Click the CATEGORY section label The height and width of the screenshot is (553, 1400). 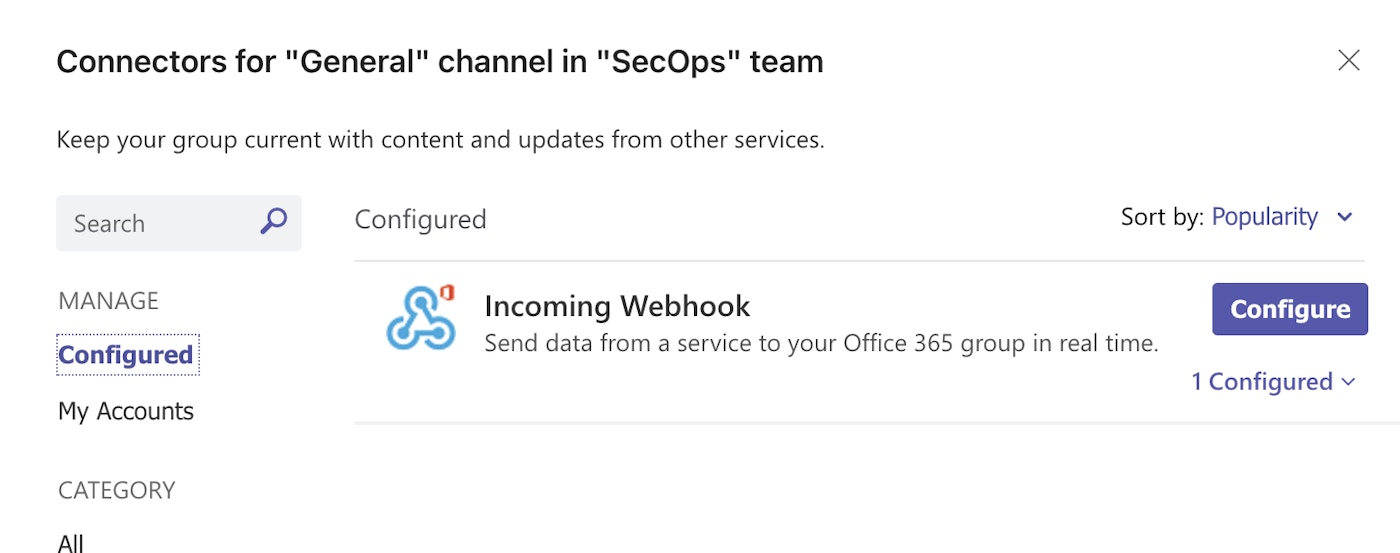coord(117,490)
